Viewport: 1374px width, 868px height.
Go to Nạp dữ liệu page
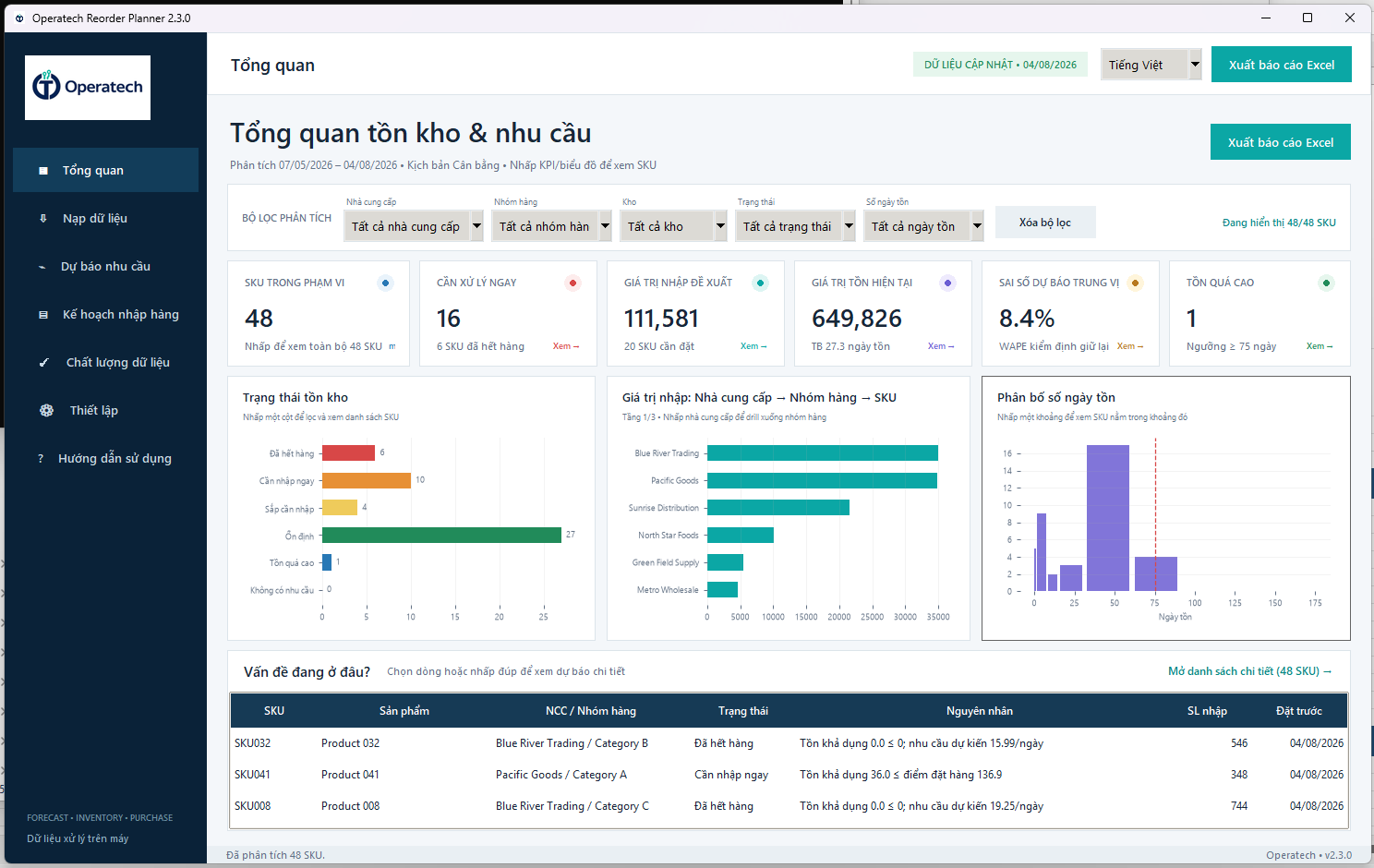[x=105, y=218]
